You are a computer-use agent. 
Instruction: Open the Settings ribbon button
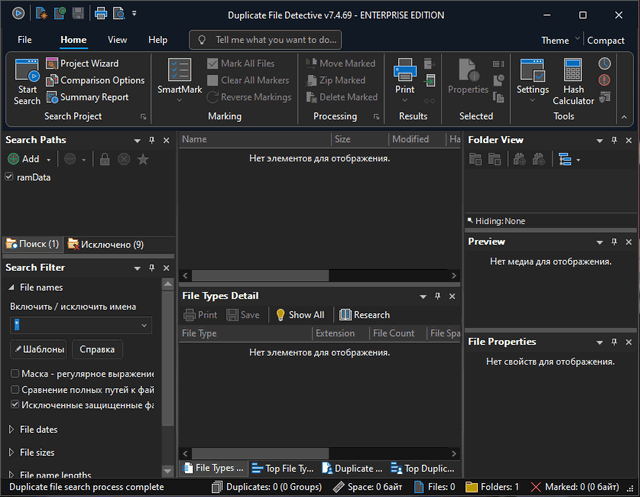(x=532, y=81)
